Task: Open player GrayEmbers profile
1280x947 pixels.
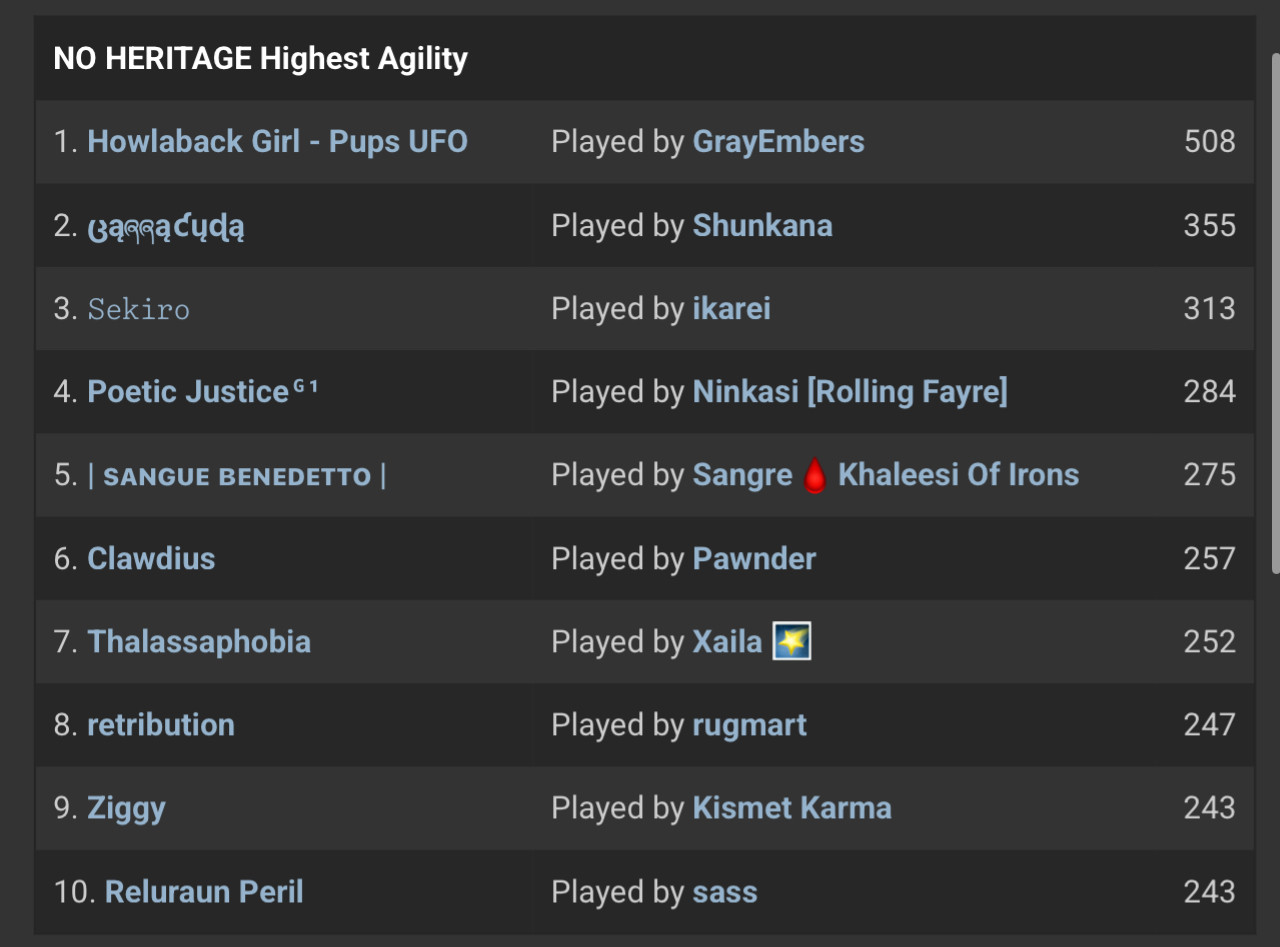Action: [x=779, y=142]
